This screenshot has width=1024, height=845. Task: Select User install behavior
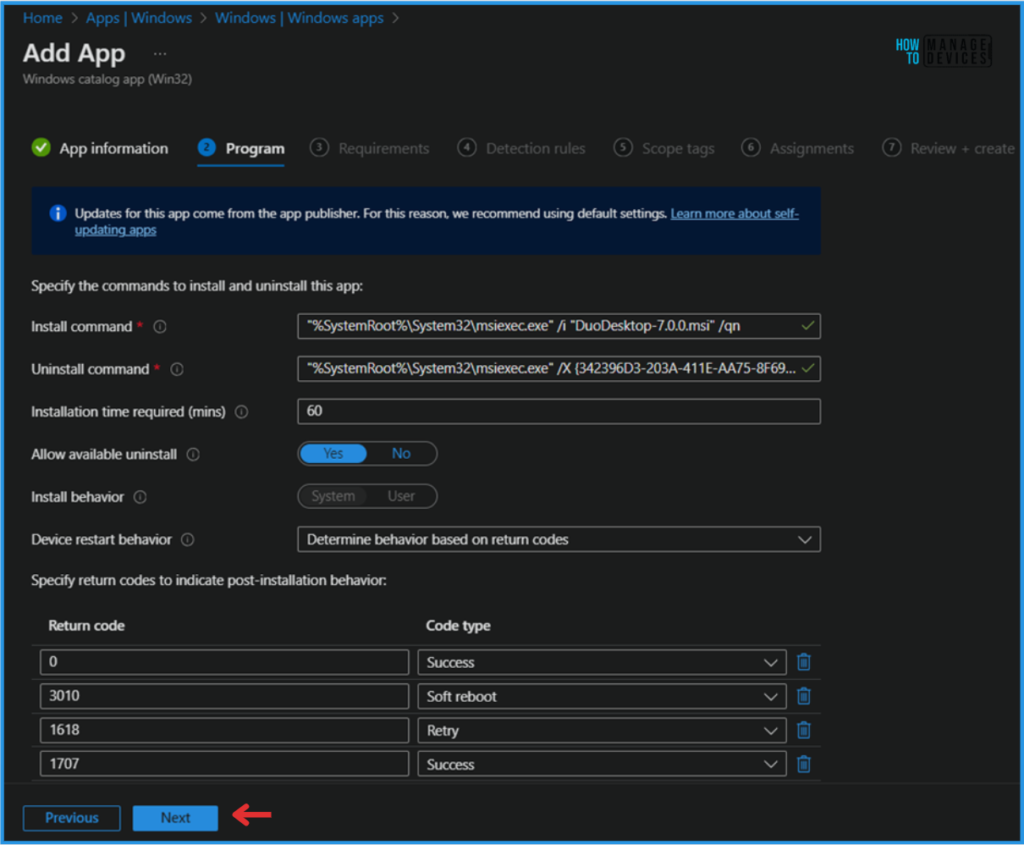pos(401,496)
